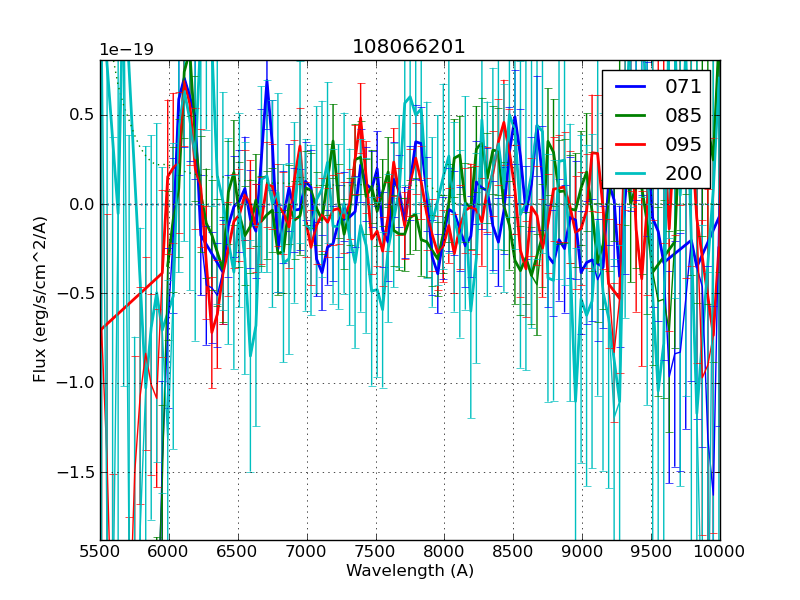Screen dimensions: 800x600
Task: Select the 200 legend label
Action: (x=683, y=173)
